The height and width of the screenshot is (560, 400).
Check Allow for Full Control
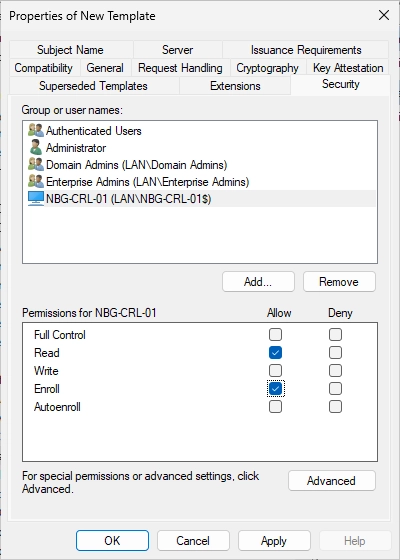(x=275, y=335)
